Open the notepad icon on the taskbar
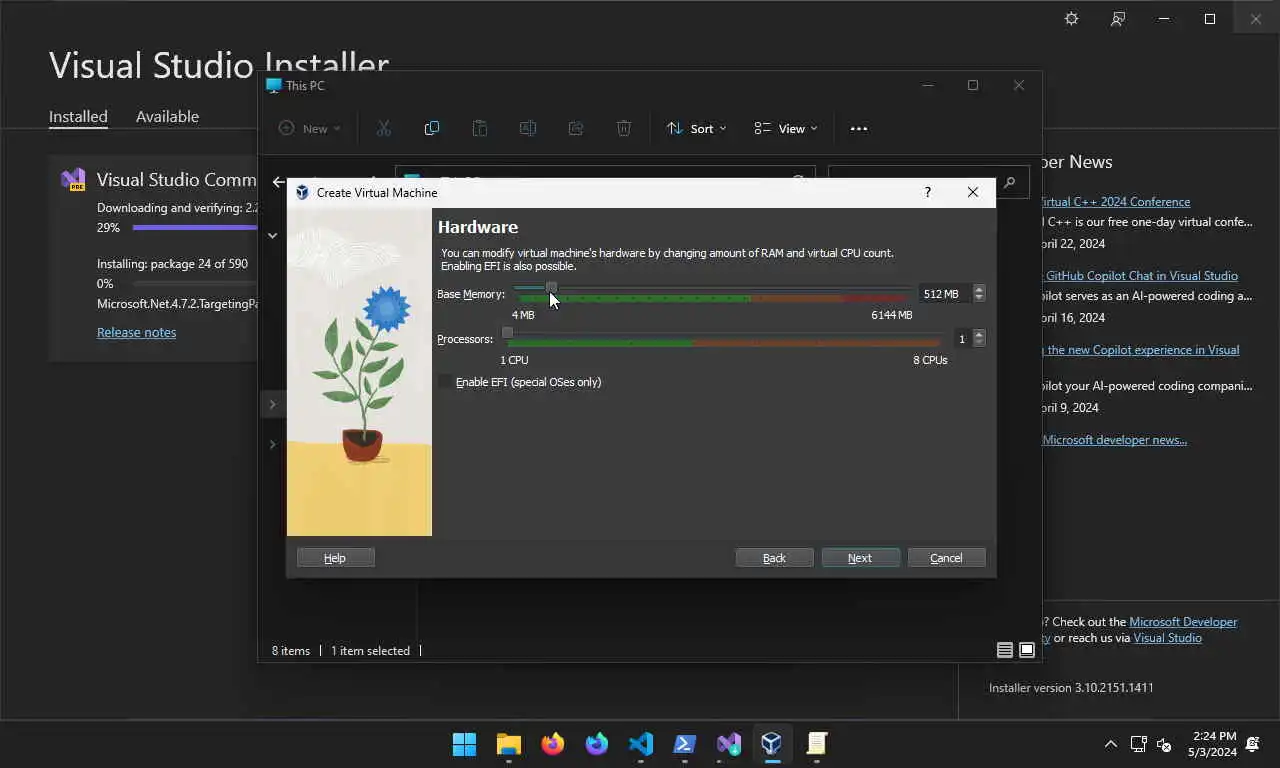 [x=817, y=744]
